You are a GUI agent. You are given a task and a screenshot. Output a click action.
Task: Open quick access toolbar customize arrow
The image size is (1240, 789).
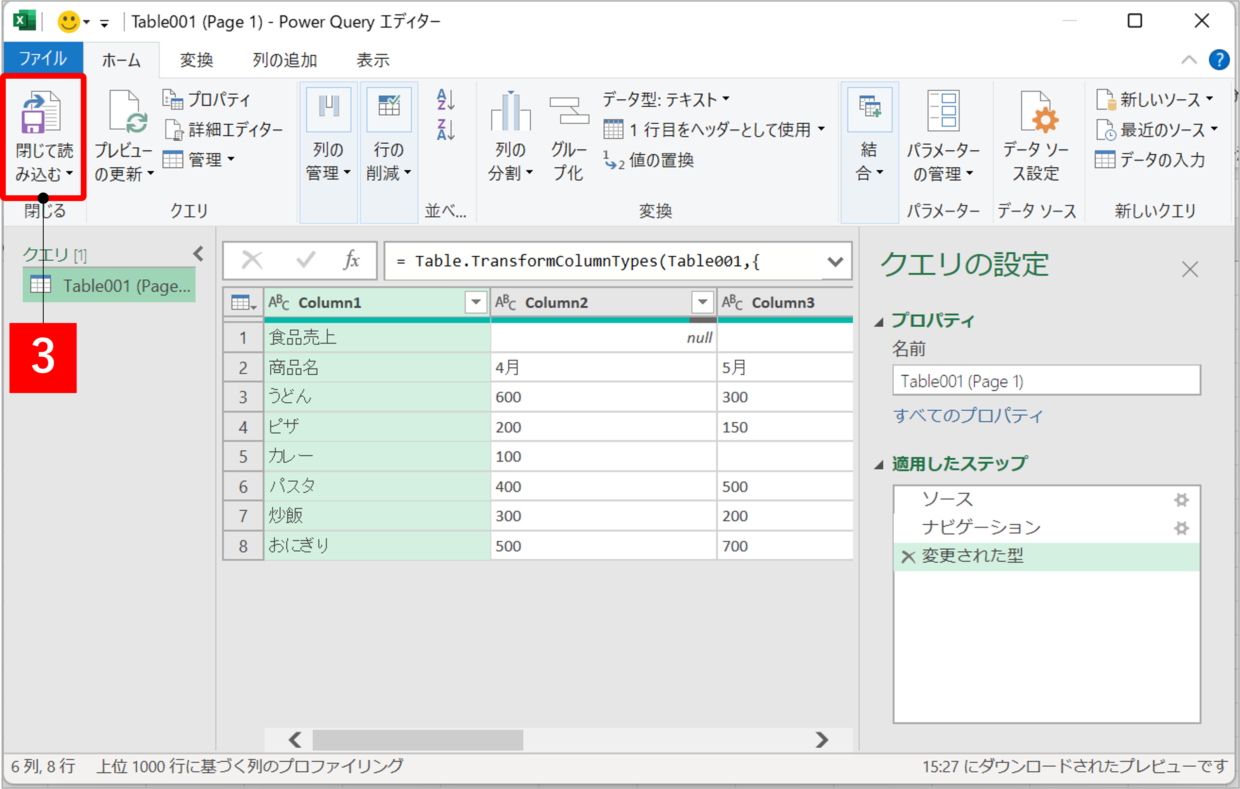104,22
